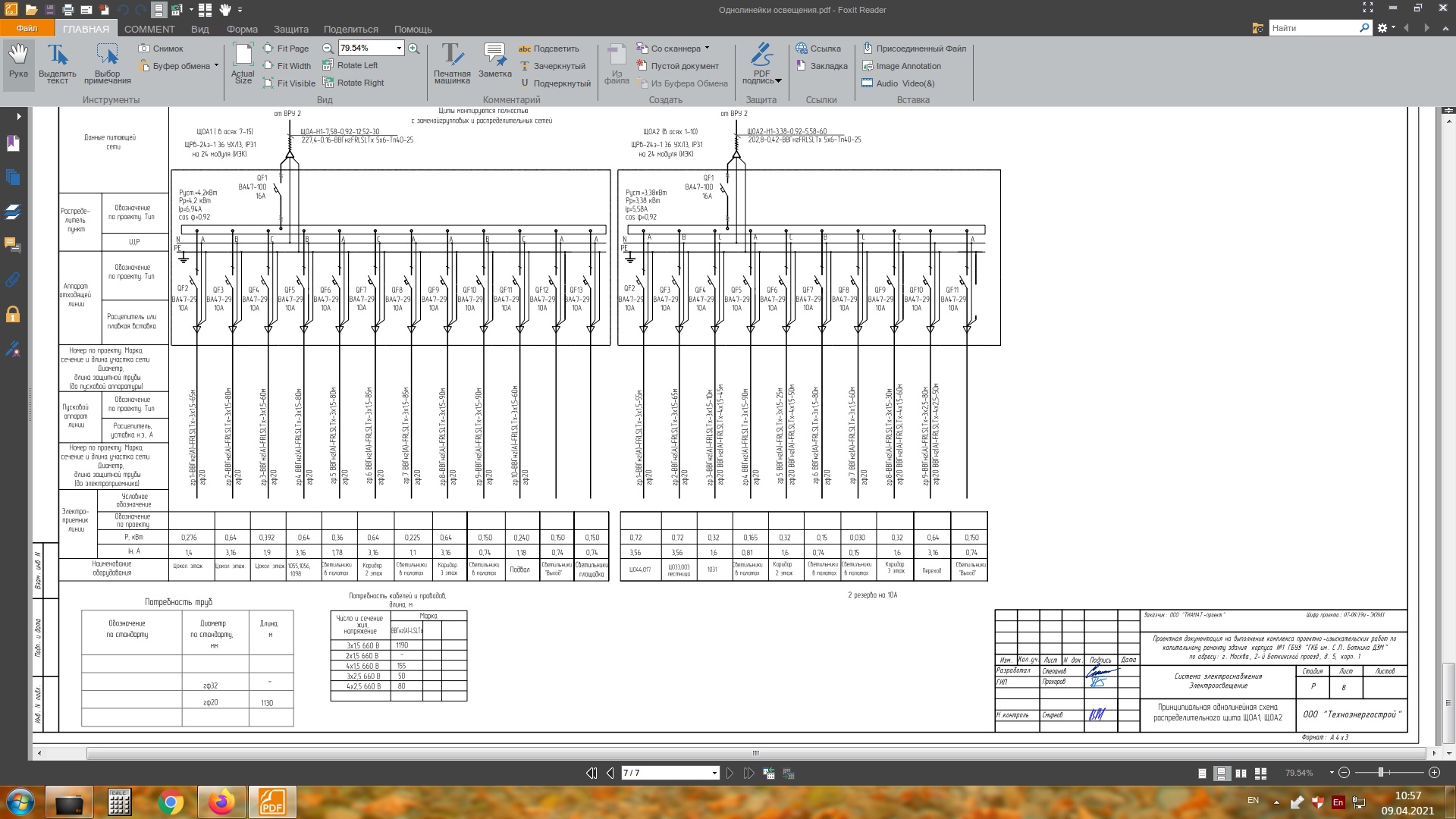Open the COMMENT ribbon tab
Image resolution: width=1456 pixels, height=819 pixels.
point(149,29)
